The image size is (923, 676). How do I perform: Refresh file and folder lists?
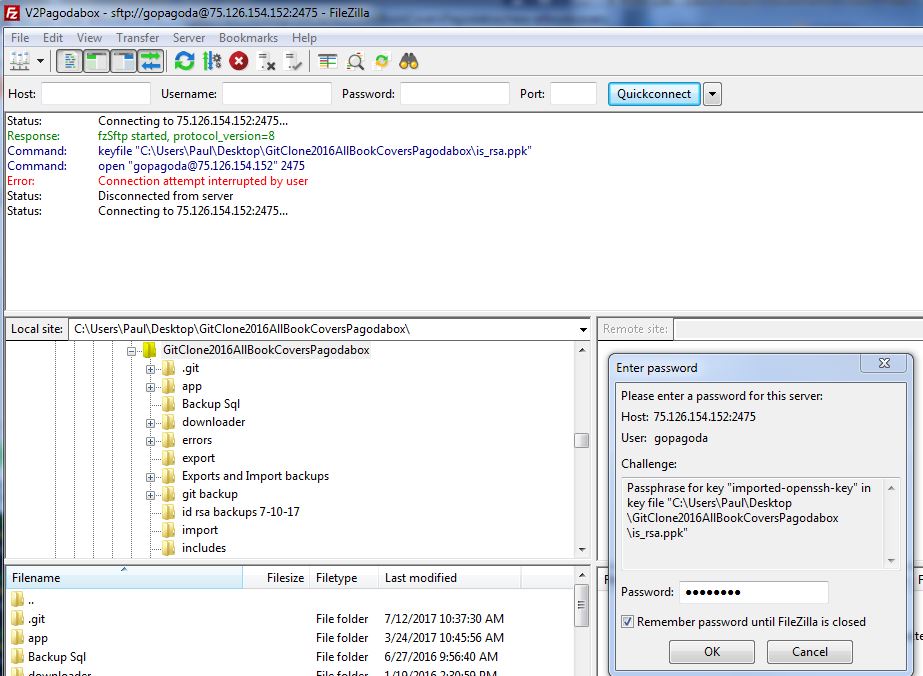184,61
